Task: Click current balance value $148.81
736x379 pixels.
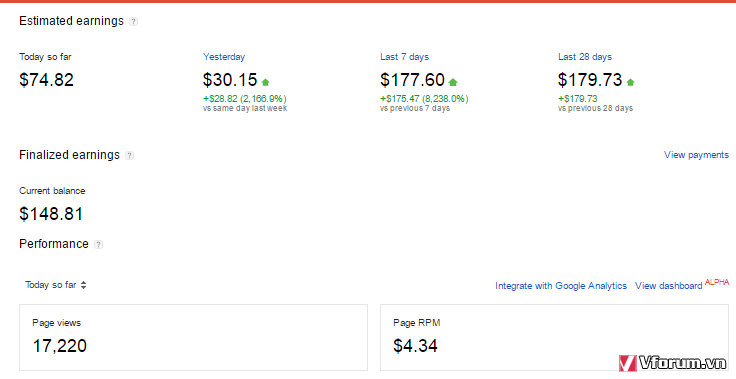Action: (51, 214)
